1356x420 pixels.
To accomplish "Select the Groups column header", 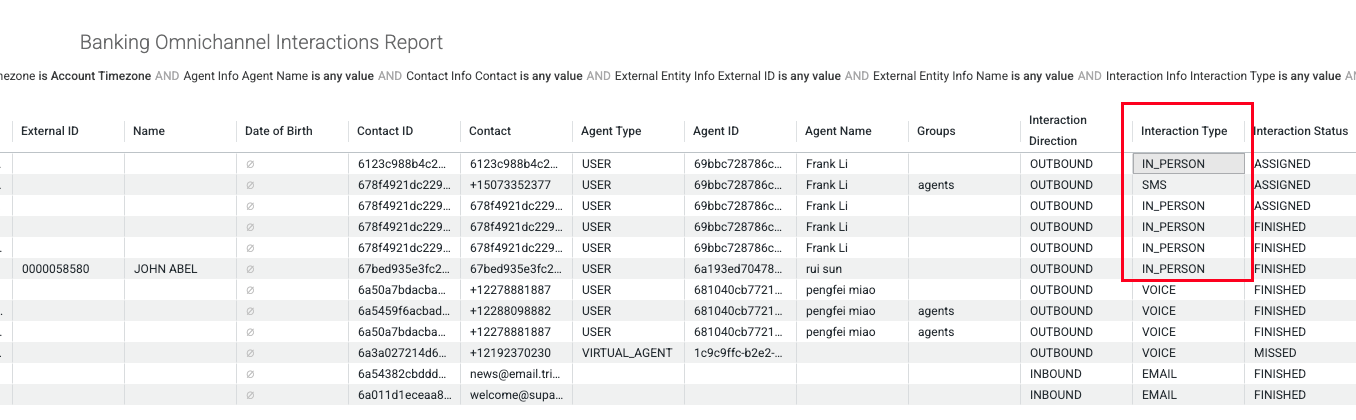I will (x=936, y=131).
